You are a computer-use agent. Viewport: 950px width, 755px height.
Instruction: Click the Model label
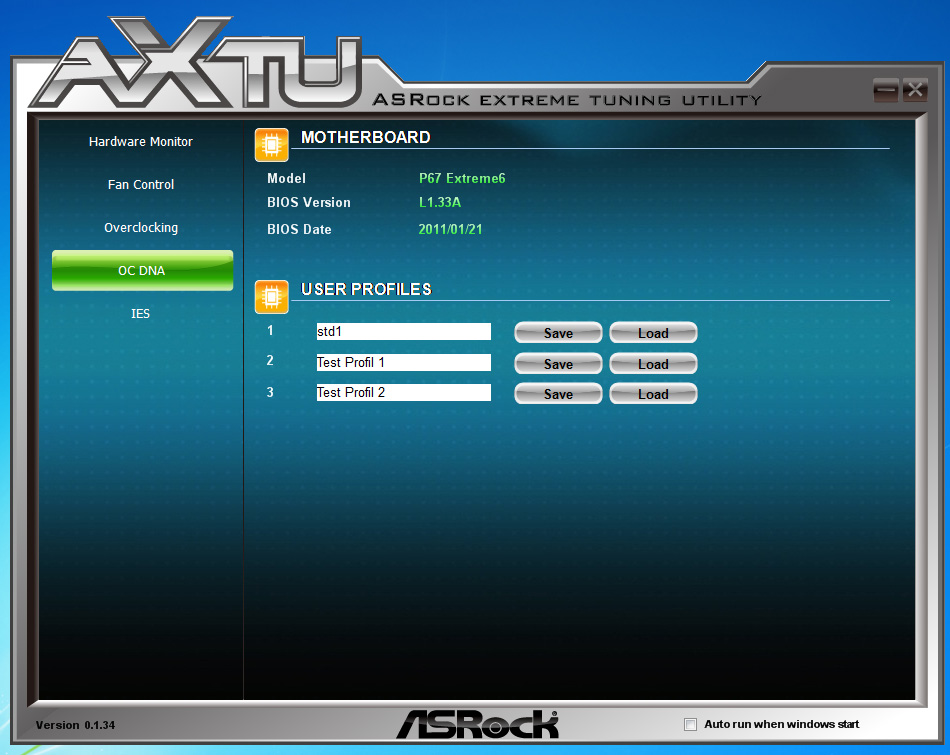tap(286, 178)
